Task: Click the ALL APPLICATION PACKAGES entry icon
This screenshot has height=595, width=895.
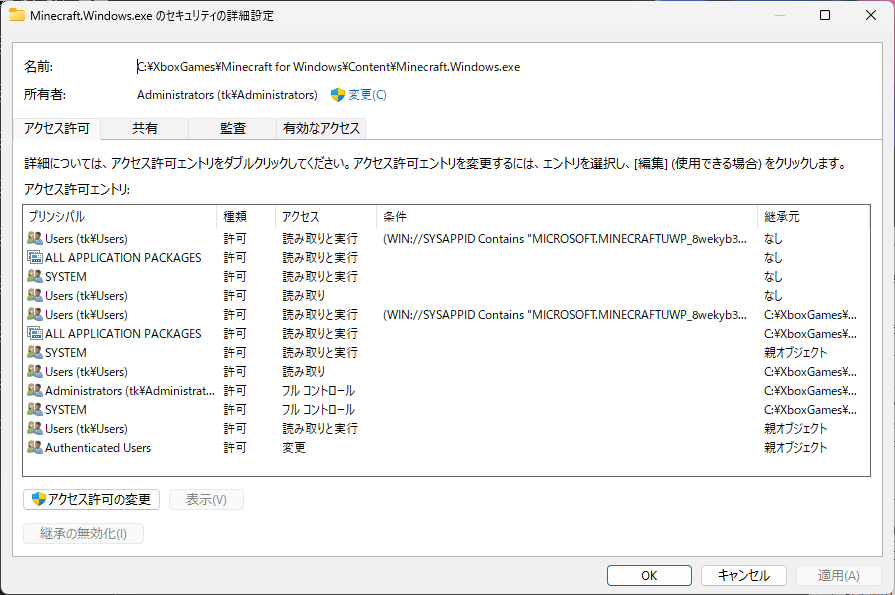Action: (x=32, y=257)
